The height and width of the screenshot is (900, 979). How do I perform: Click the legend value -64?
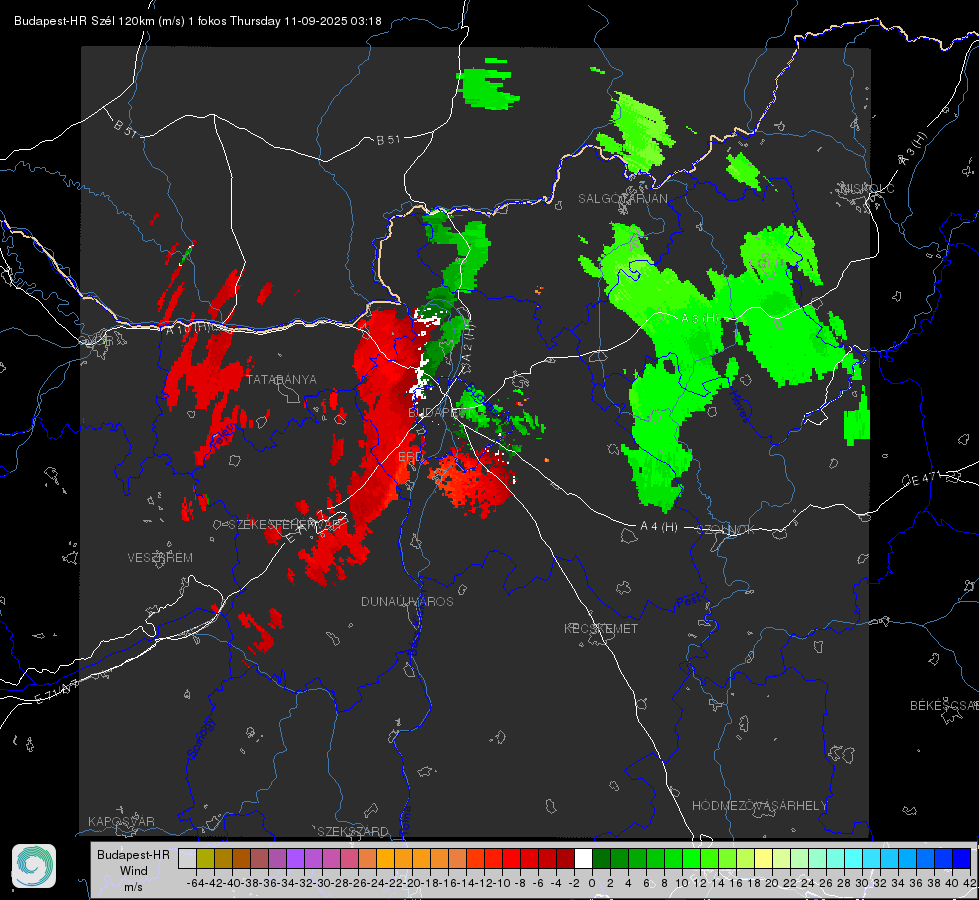(195, 883)
